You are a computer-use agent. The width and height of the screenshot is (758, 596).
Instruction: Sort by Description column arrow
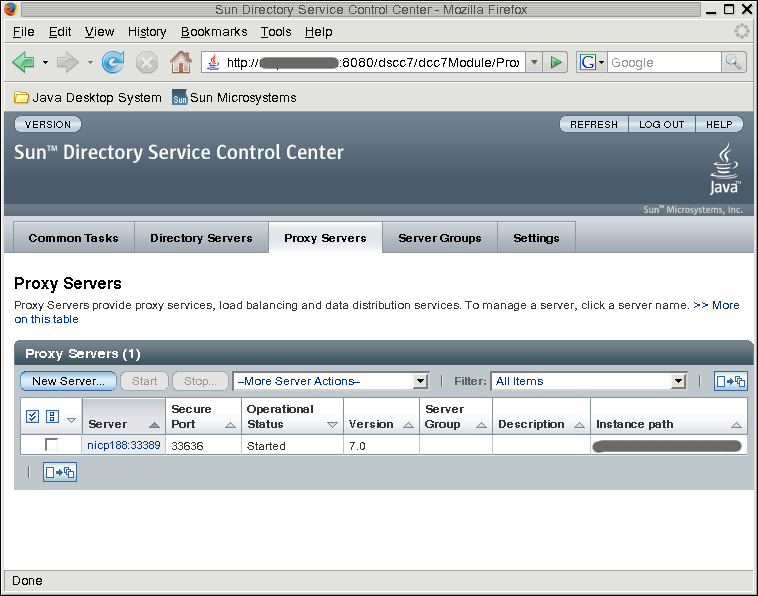(579, 425)
